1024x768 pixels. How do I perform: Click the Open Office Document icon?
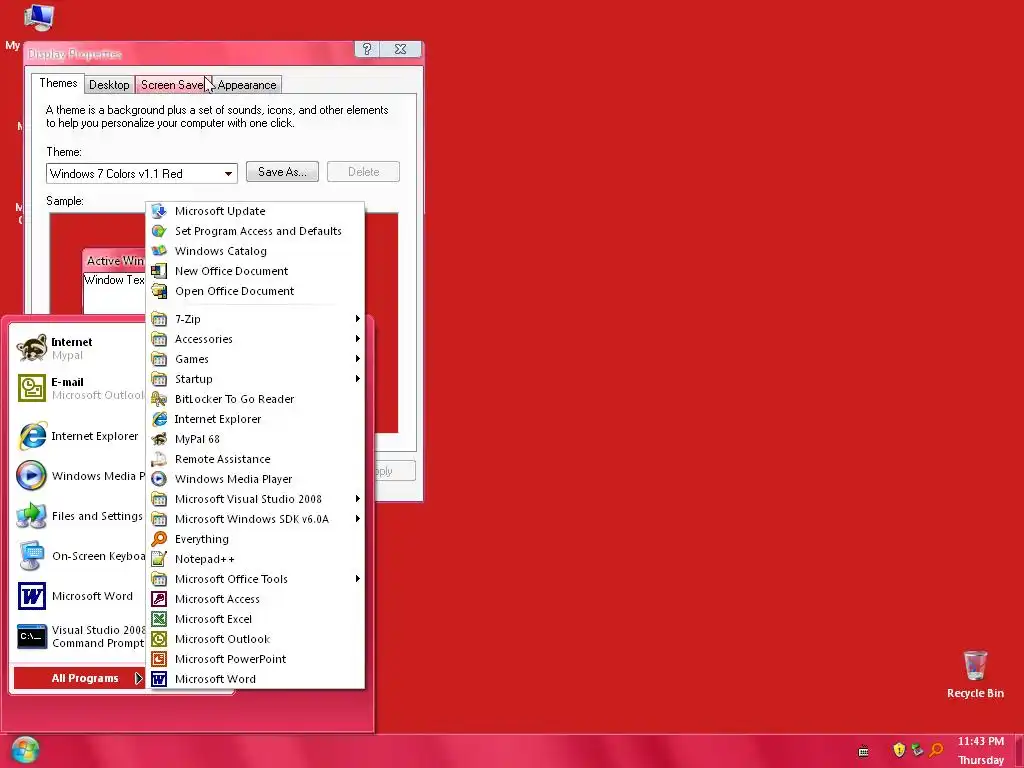tap(159, 291)
